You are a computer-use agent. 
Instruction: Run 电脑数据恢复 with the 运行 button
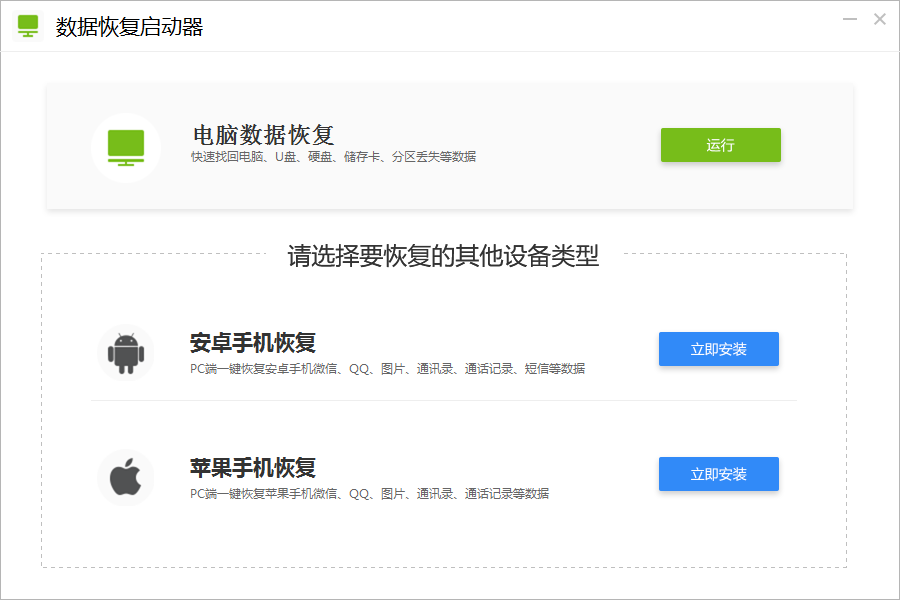point(720,145)
